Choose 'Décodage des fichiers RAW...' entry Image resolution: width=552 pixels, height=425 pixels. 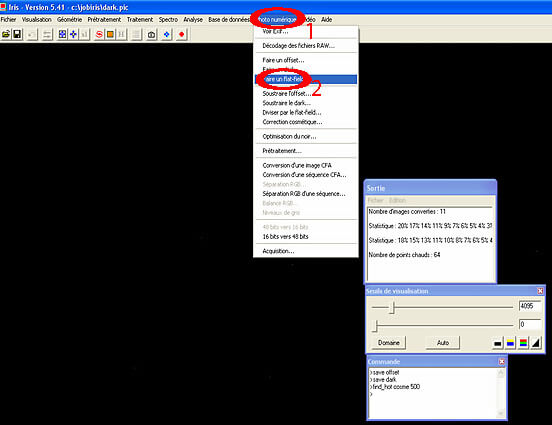coord(299,46)
